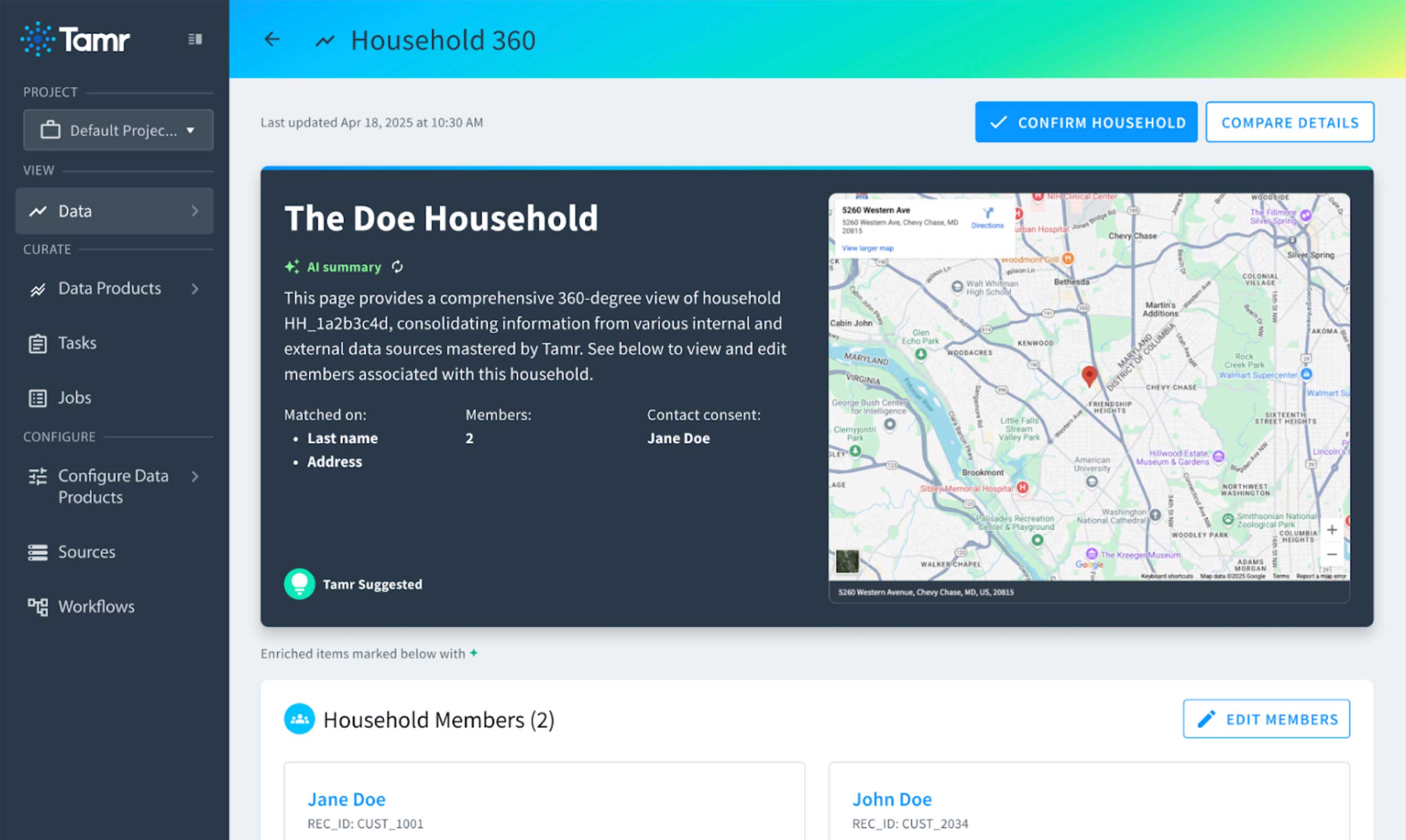Click the briefcase icon in the project selector

click(x=51, y=130)
